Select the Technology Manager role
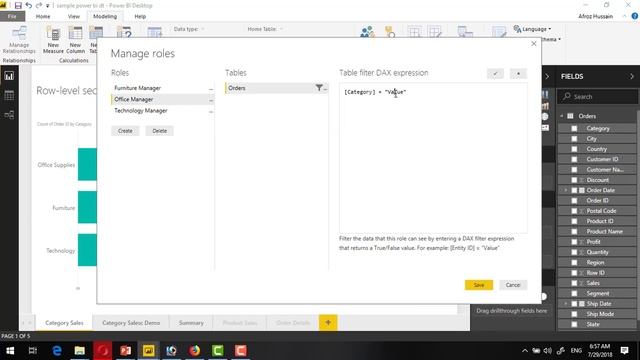 pyautogui.click(x=162, y=111)
